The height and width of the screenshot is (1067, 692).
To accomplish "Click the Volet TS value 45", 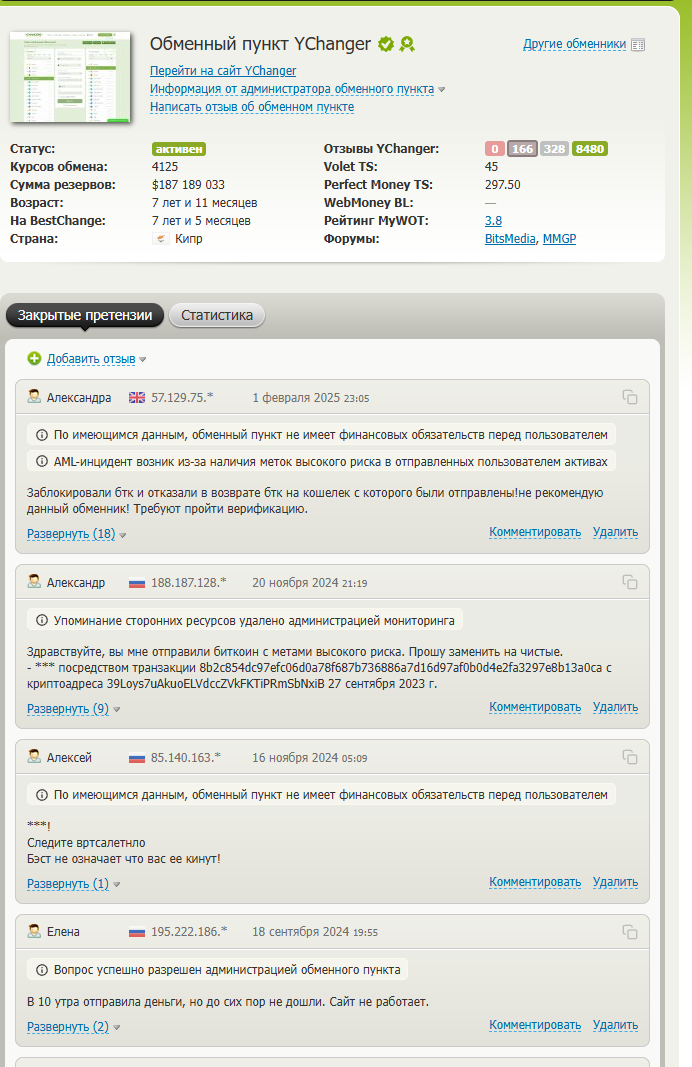I will pos(491,167).
